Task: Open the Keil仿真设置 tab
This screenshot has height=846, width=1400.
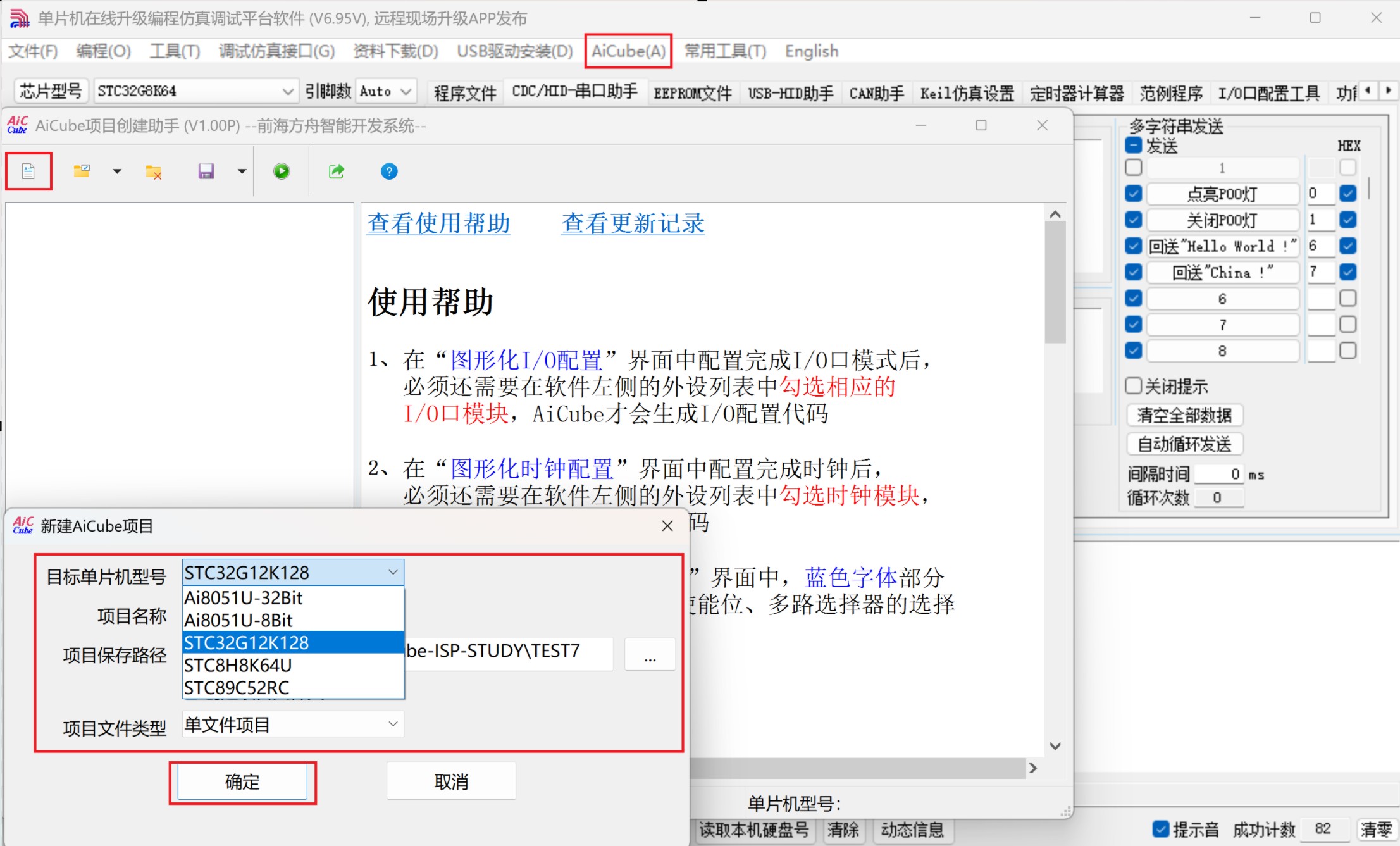Action: (967, 93)
